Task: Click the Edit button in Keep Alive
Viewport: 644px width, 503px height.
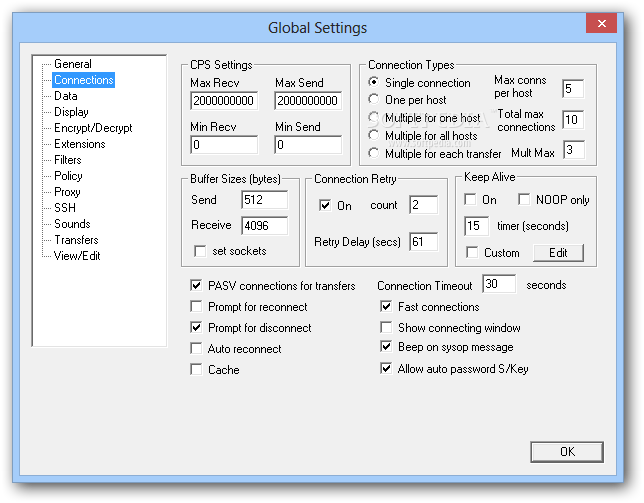Action: [x=558, y=253]
